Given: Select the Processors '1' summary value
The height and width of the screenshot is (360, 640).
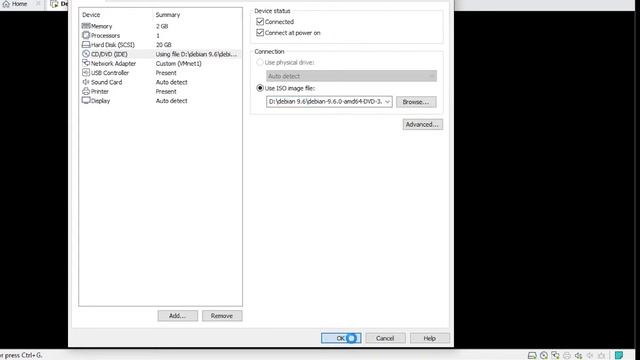Looking at the screenshot, I should 158,36.
